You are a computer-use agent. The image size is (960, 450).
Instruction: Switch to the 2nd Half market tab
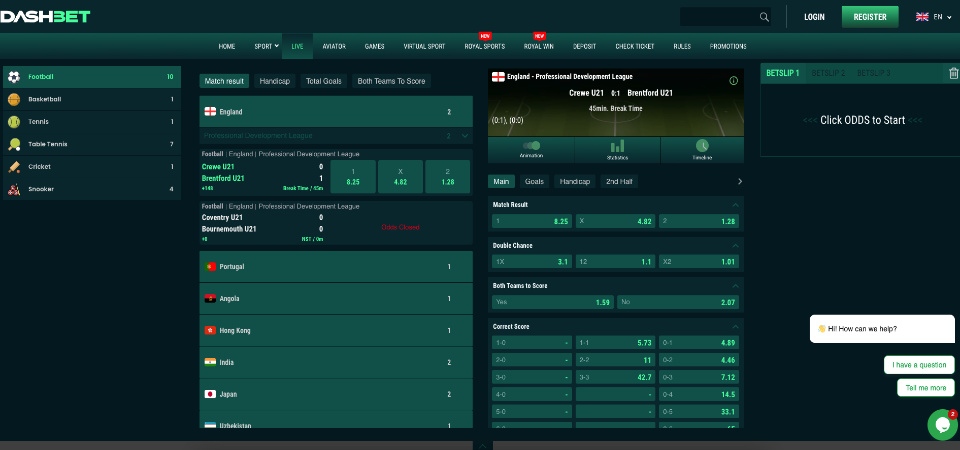pyautogui.click(x=619, y=181)
